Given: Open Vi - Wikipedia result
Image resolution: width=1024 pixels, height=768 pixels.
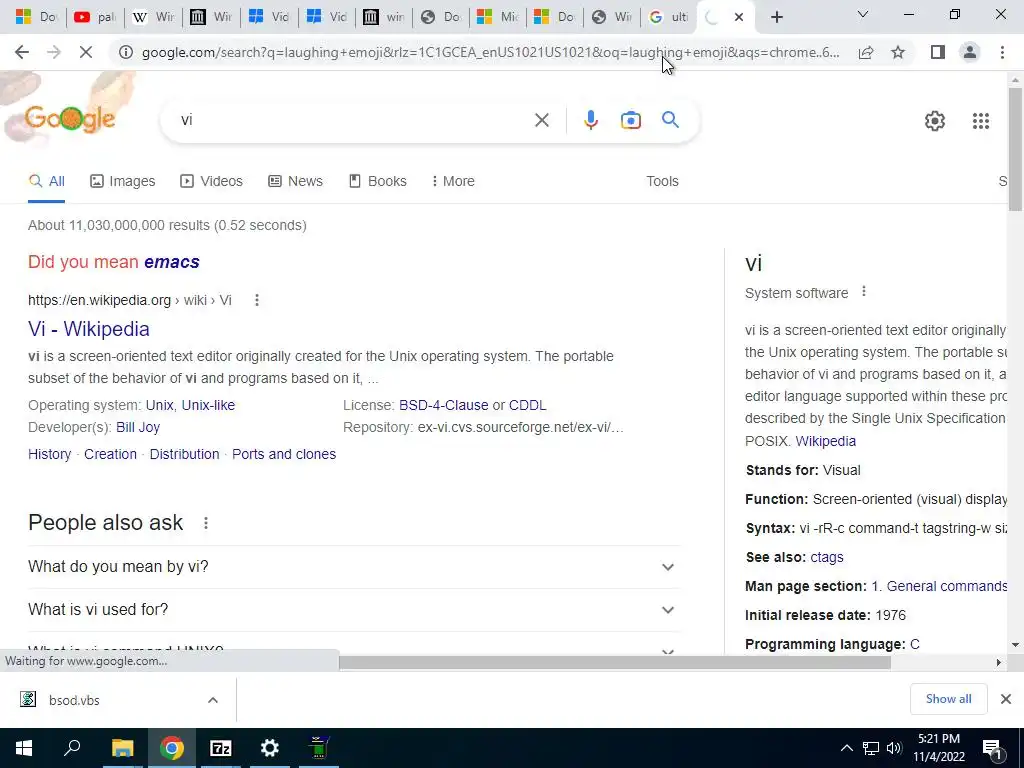Looking at the screenshot, I should [x=89, y=329].
